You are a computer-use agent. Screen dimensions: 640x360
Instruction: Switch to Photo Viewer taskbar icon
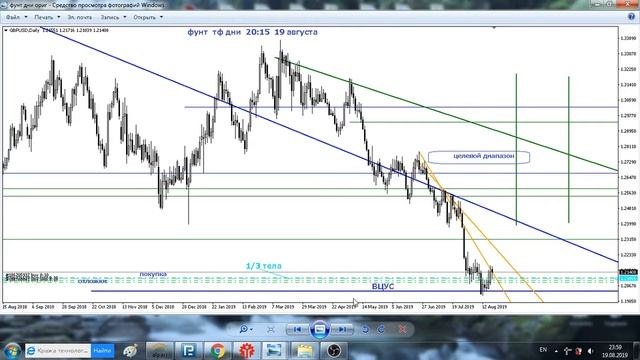pos(274,351)
